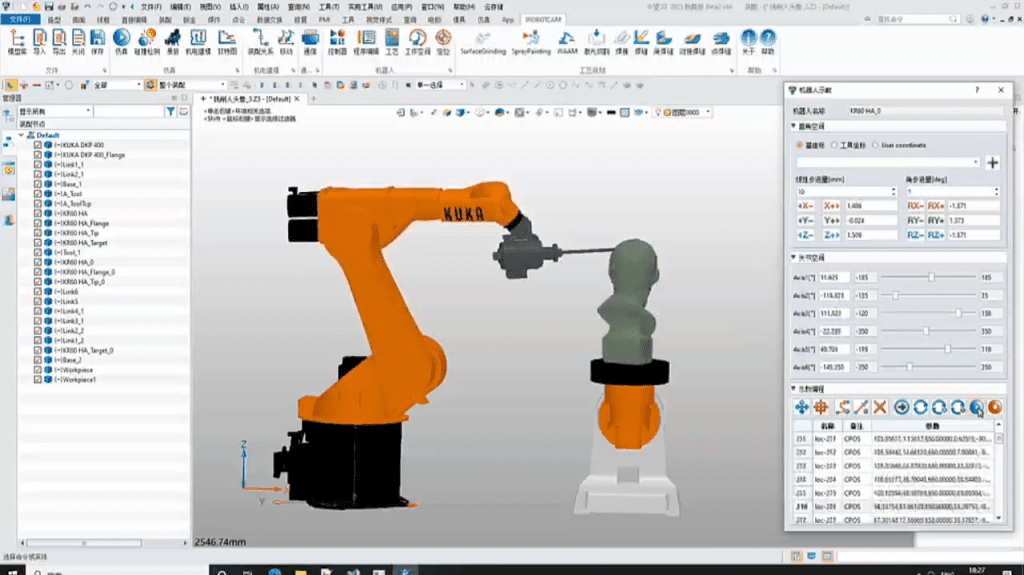
Task: Open the SprayPainting process tool
Action: pyautogui.click(x=529, y=38)
